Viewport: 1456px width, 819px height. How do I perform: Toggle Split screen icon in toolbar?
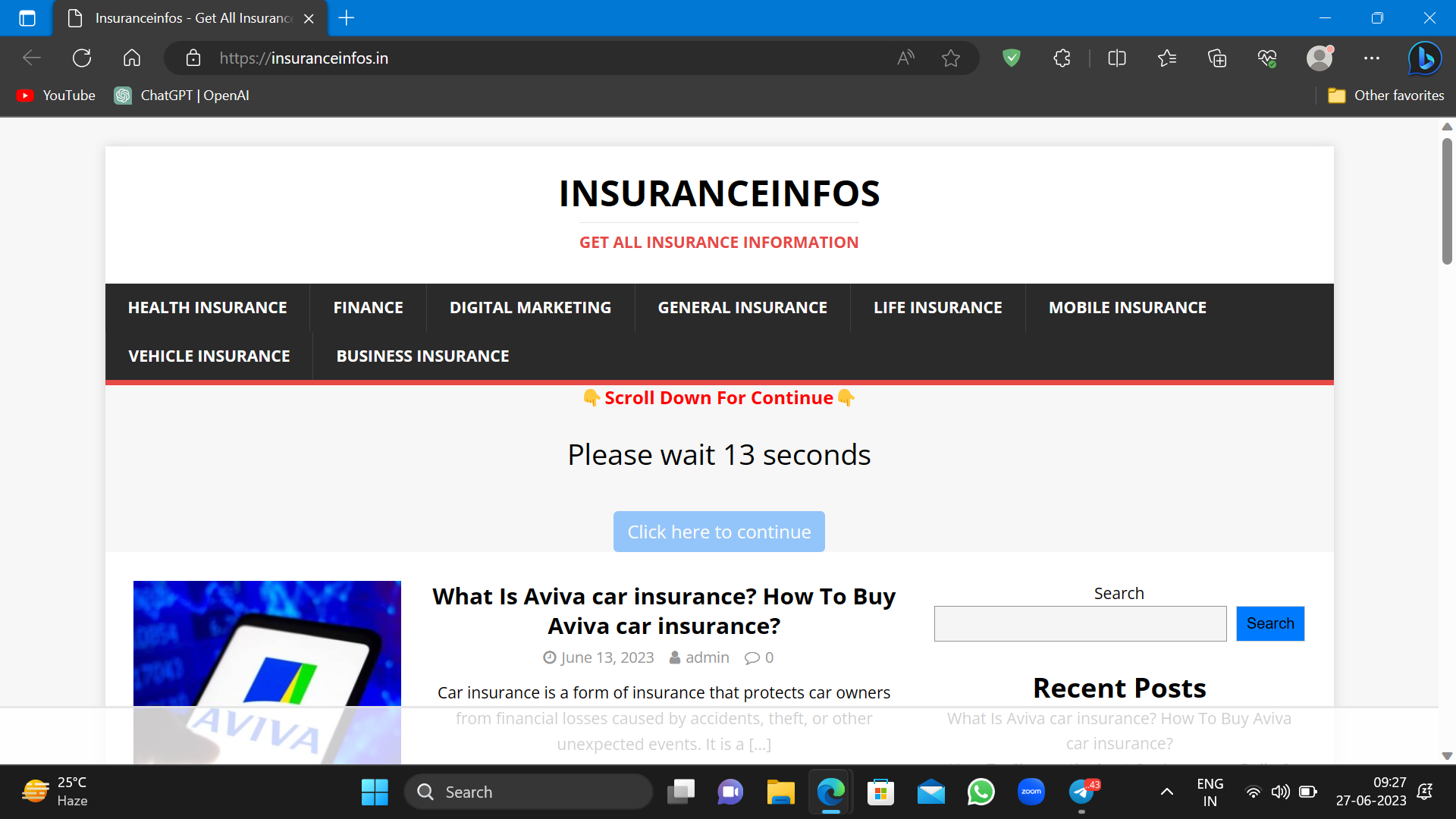[x=1117, y=58]
